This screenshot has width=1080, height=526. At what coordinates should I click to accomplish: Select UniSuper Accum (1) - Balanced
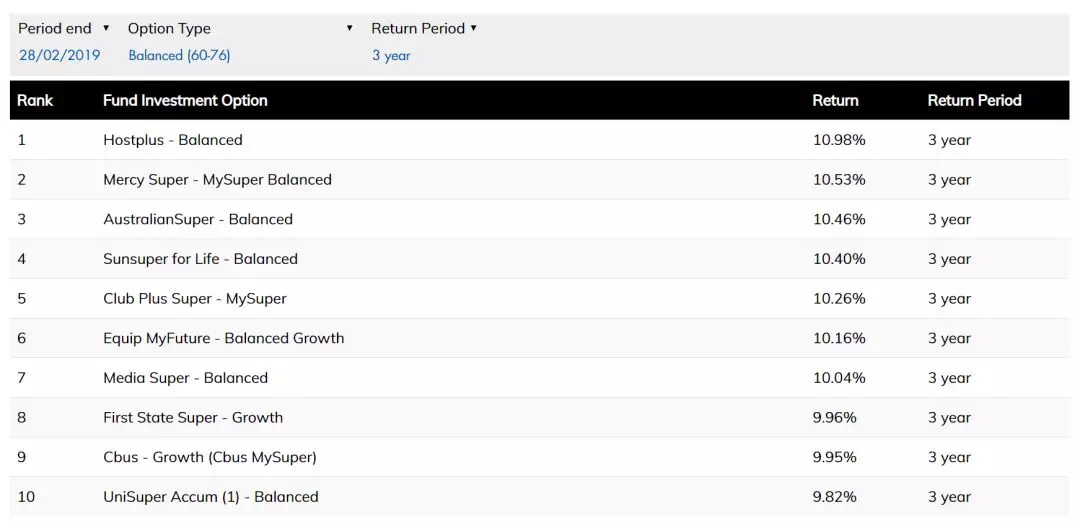540,496
